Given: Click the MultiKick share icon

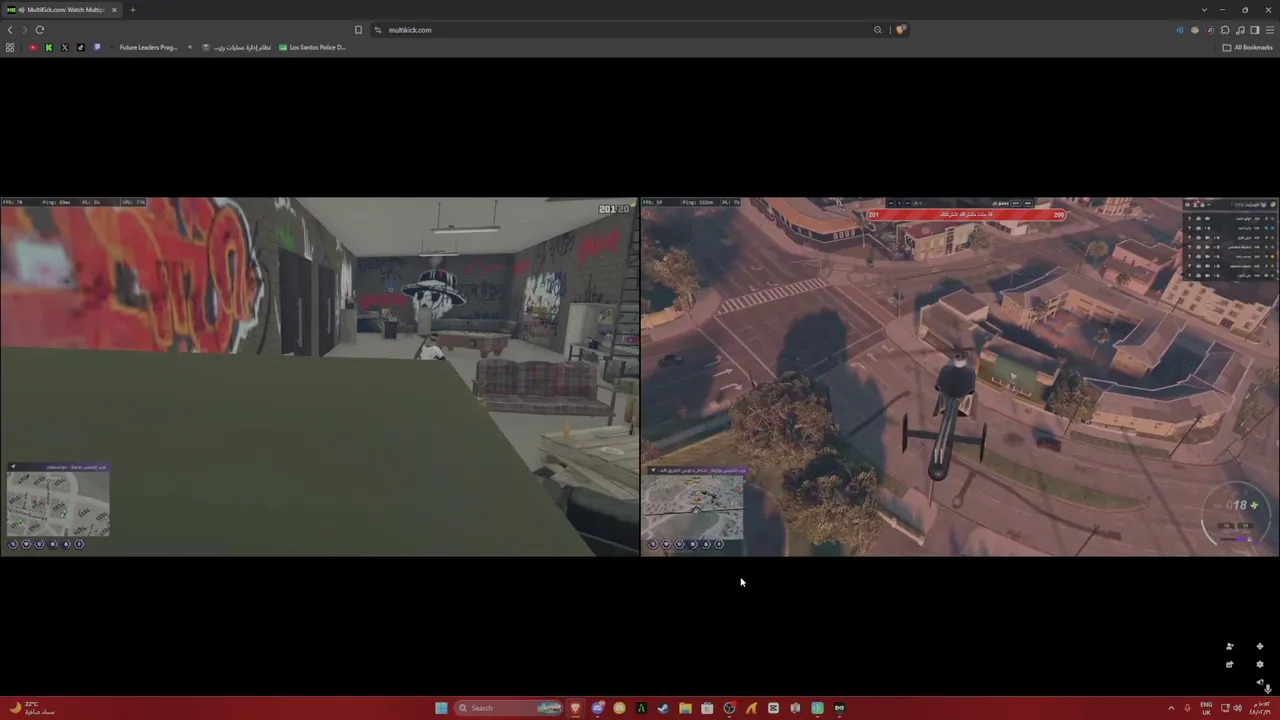Looking at the screenshot, I should click(x=1230, y=664).
